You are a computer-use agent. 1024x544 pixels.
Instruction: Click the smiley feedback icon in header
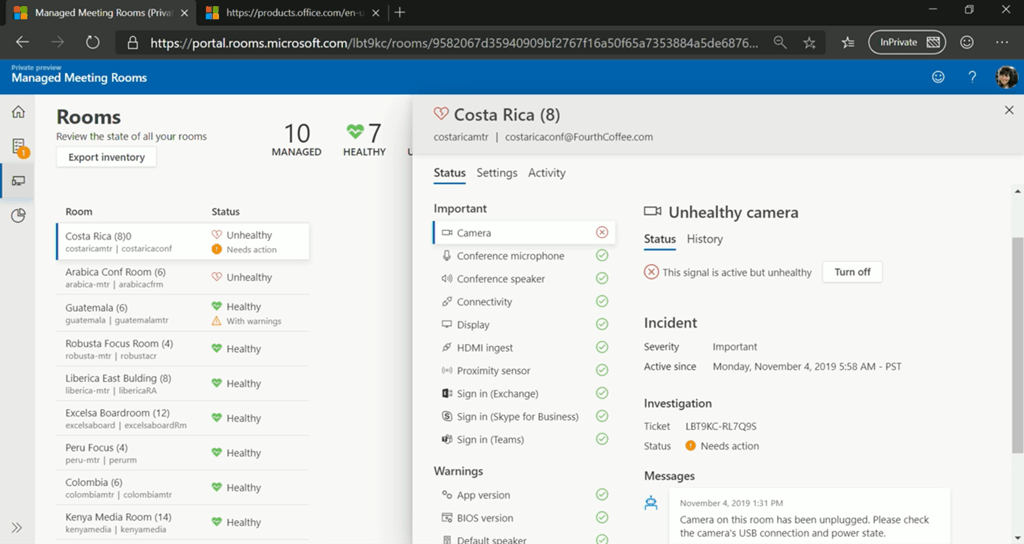coord(938,77)
